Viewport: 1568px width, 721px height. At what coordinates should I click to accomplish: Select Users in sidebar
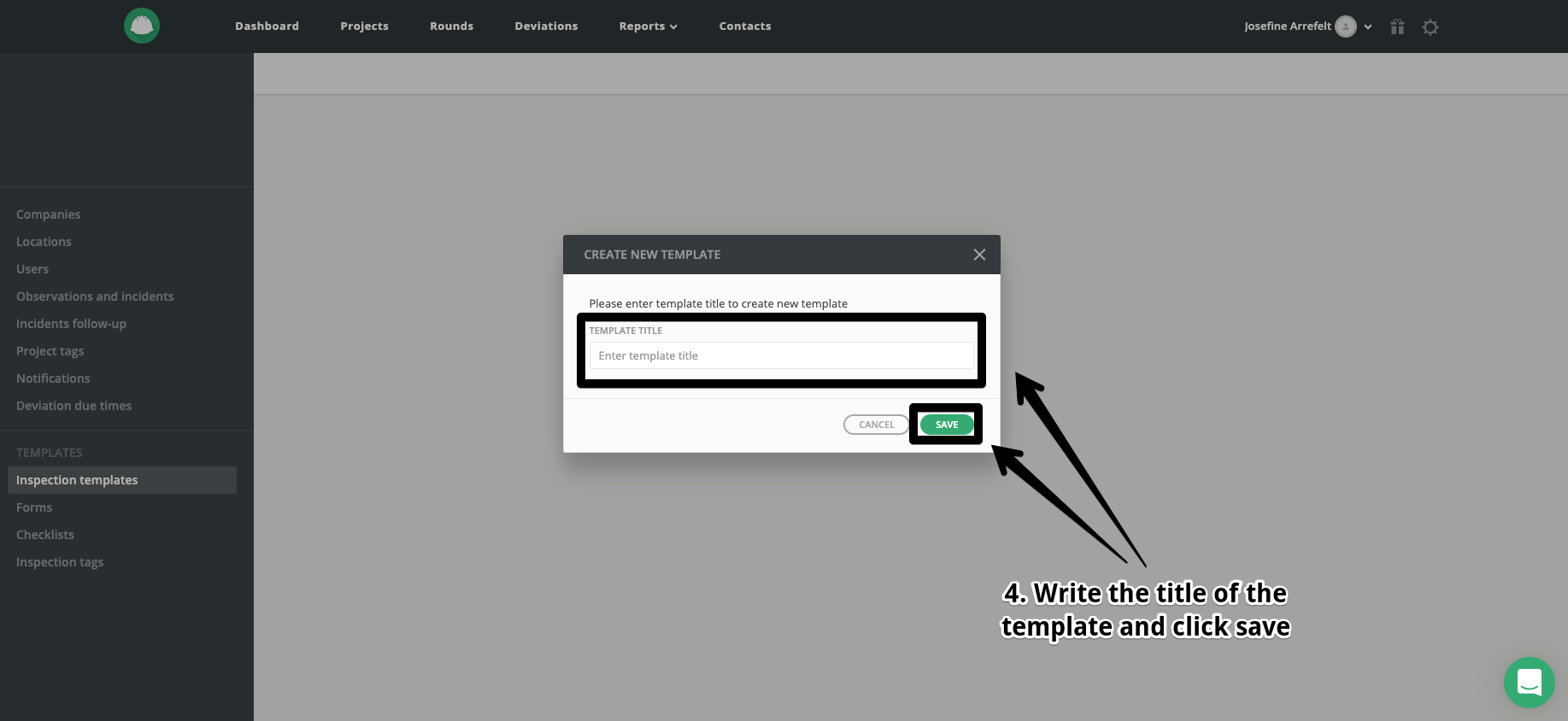32,269
